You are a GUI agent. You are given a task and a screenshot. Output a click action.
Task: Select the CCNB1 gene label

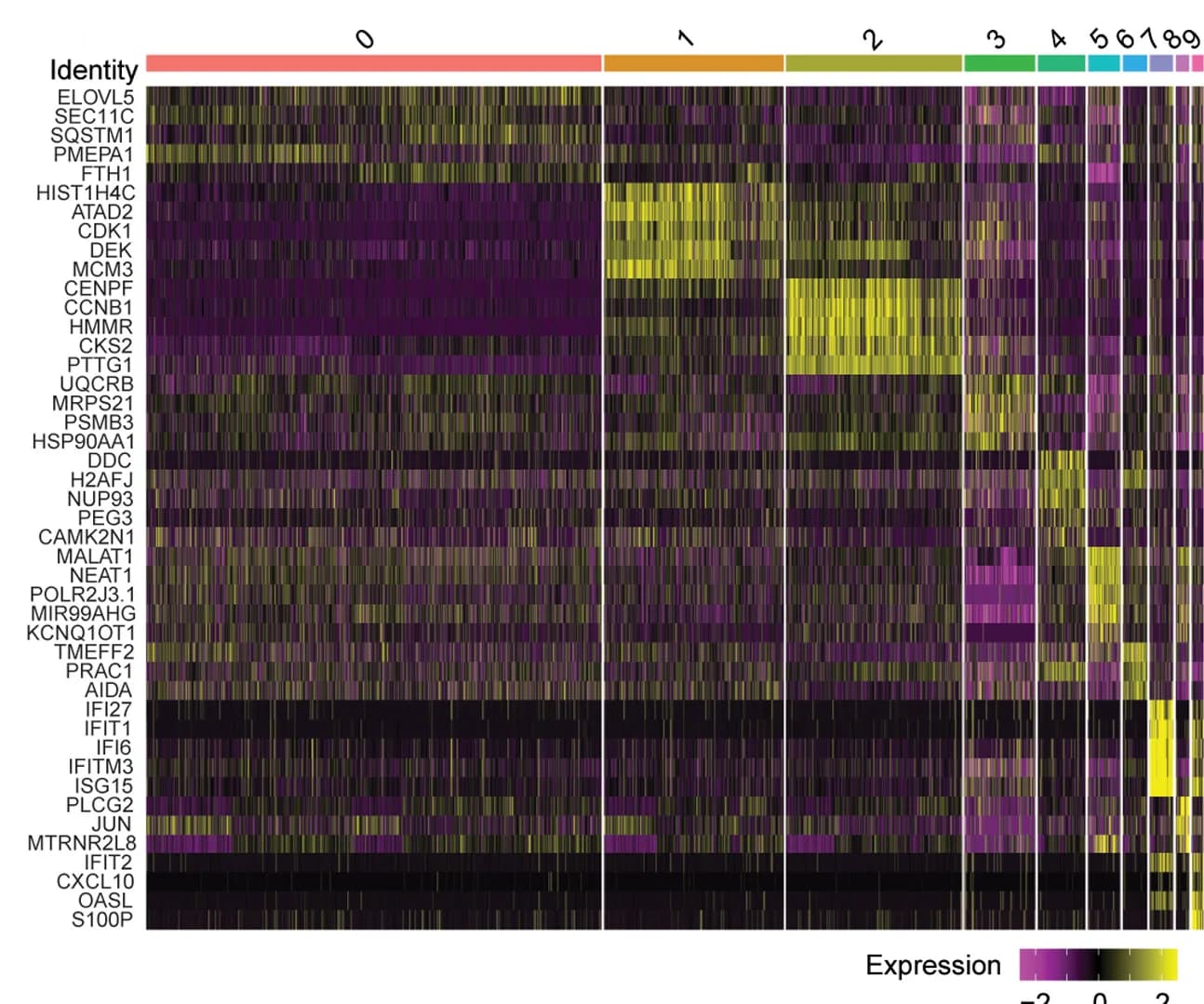point(99,307)
